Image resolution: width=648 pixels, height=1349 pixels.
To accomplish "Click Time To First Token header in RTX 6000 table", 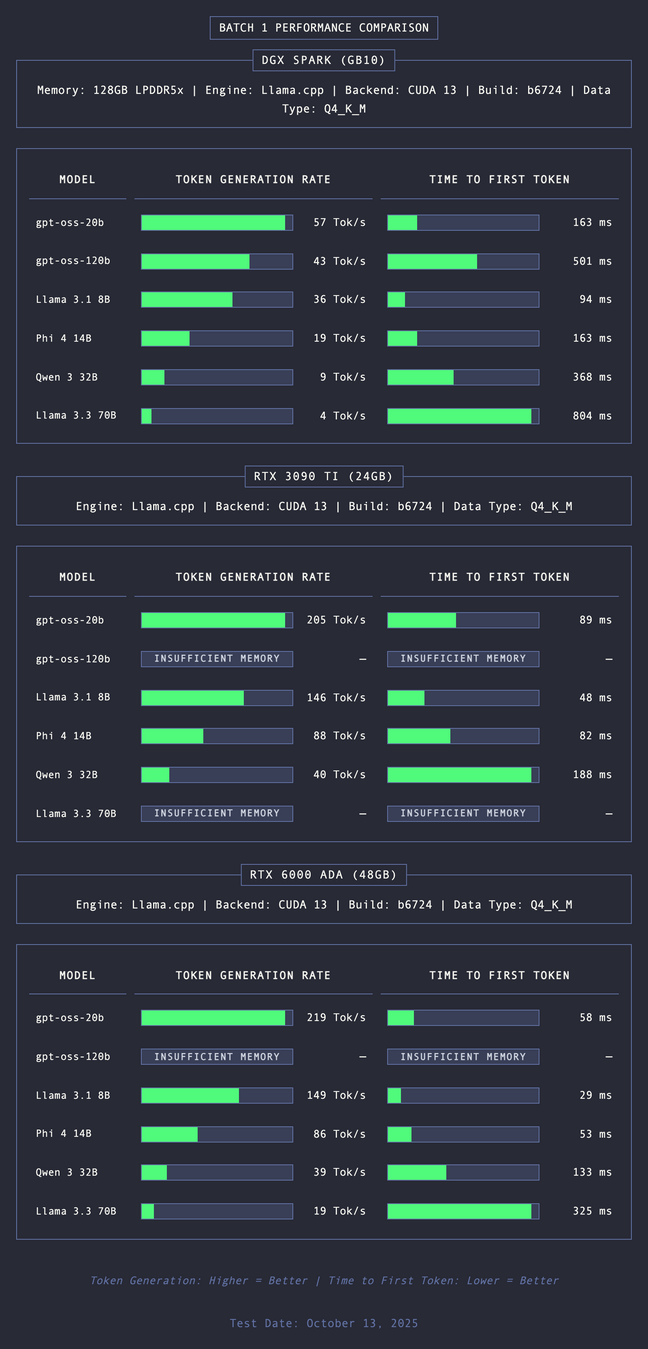I will tap(499, 975).
